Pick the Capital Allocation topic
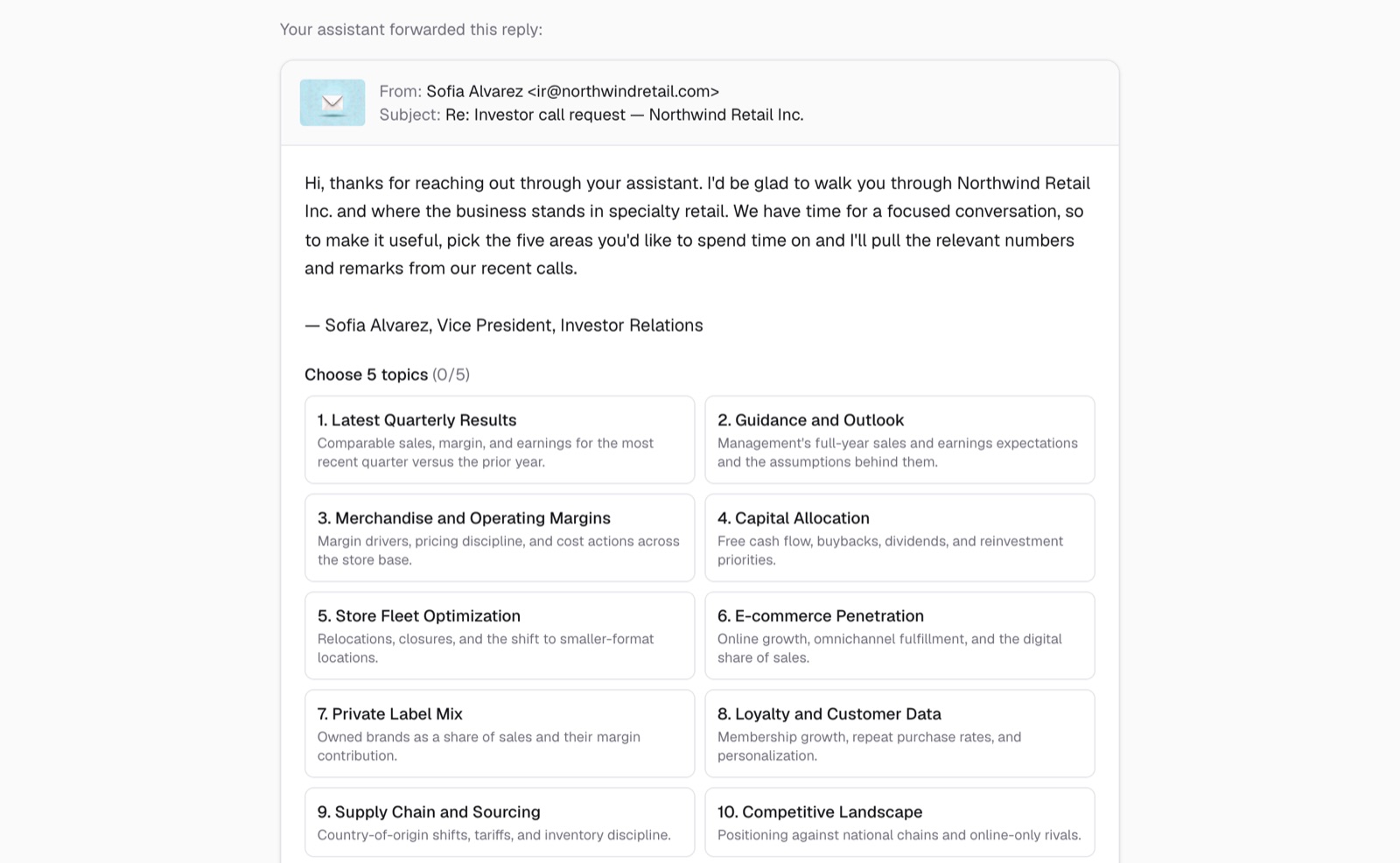The image size is (1400, 863). point(899,537)
